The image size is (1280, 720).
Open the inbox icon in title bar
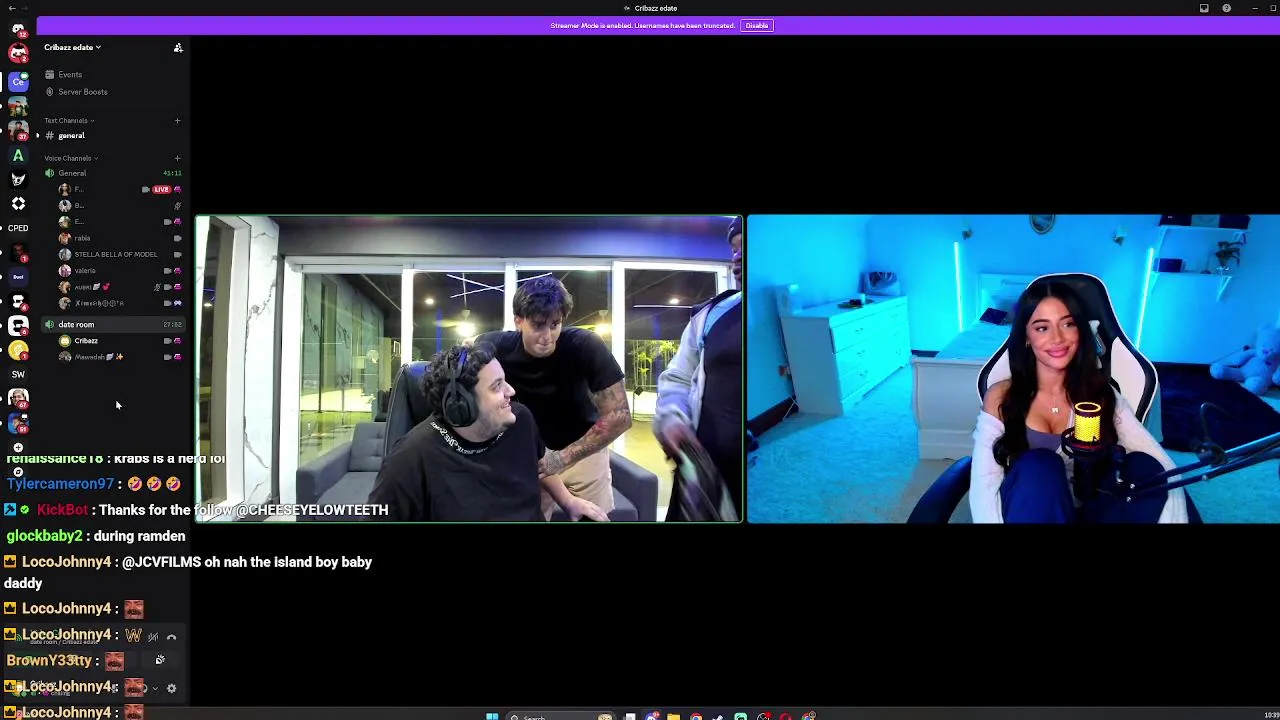click(1204, 8)
